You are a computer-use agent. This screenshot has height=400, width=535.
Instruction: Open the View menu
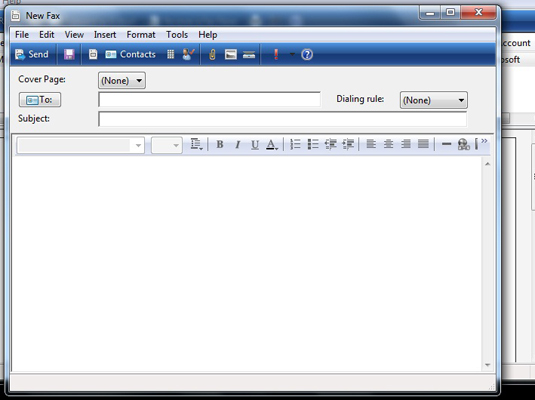tap(74, 35)
